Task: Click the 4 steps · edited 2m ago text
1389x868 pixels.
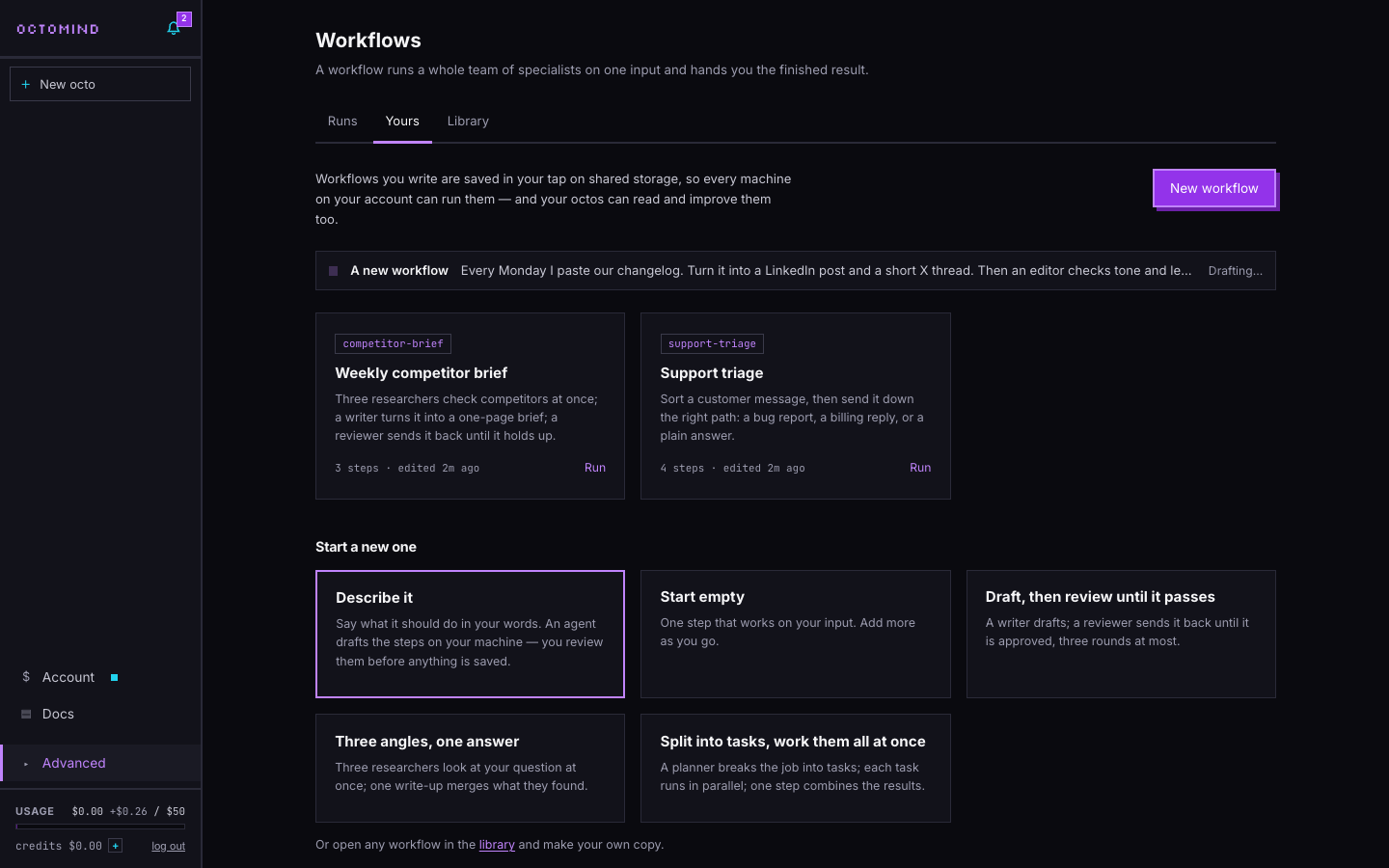Action: (732, 469)
